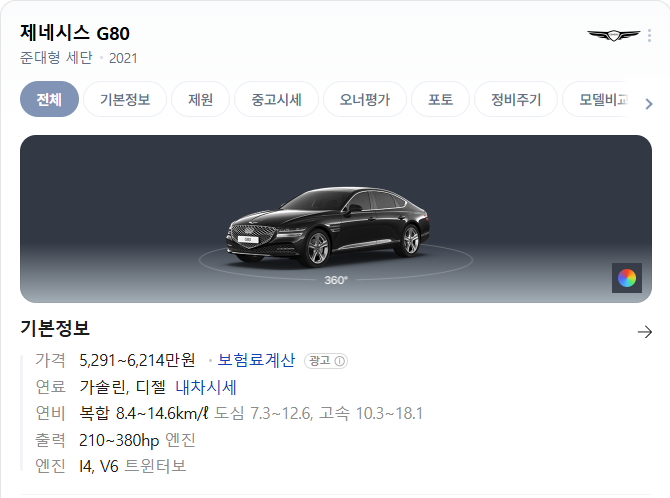Open the 오너평가 tab
Screen dimensions: 670x498
coord(364,99)
